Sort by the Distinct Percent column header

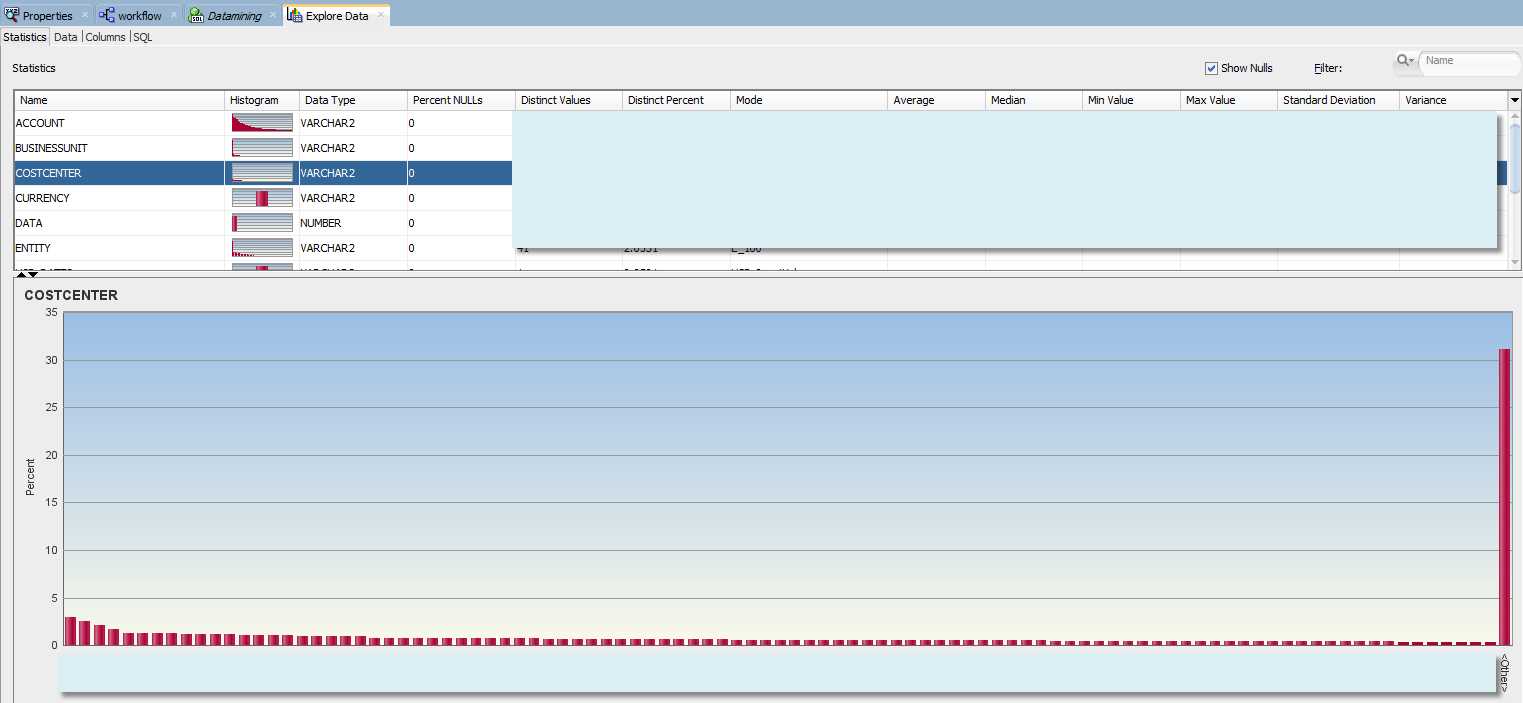point(676,100)
